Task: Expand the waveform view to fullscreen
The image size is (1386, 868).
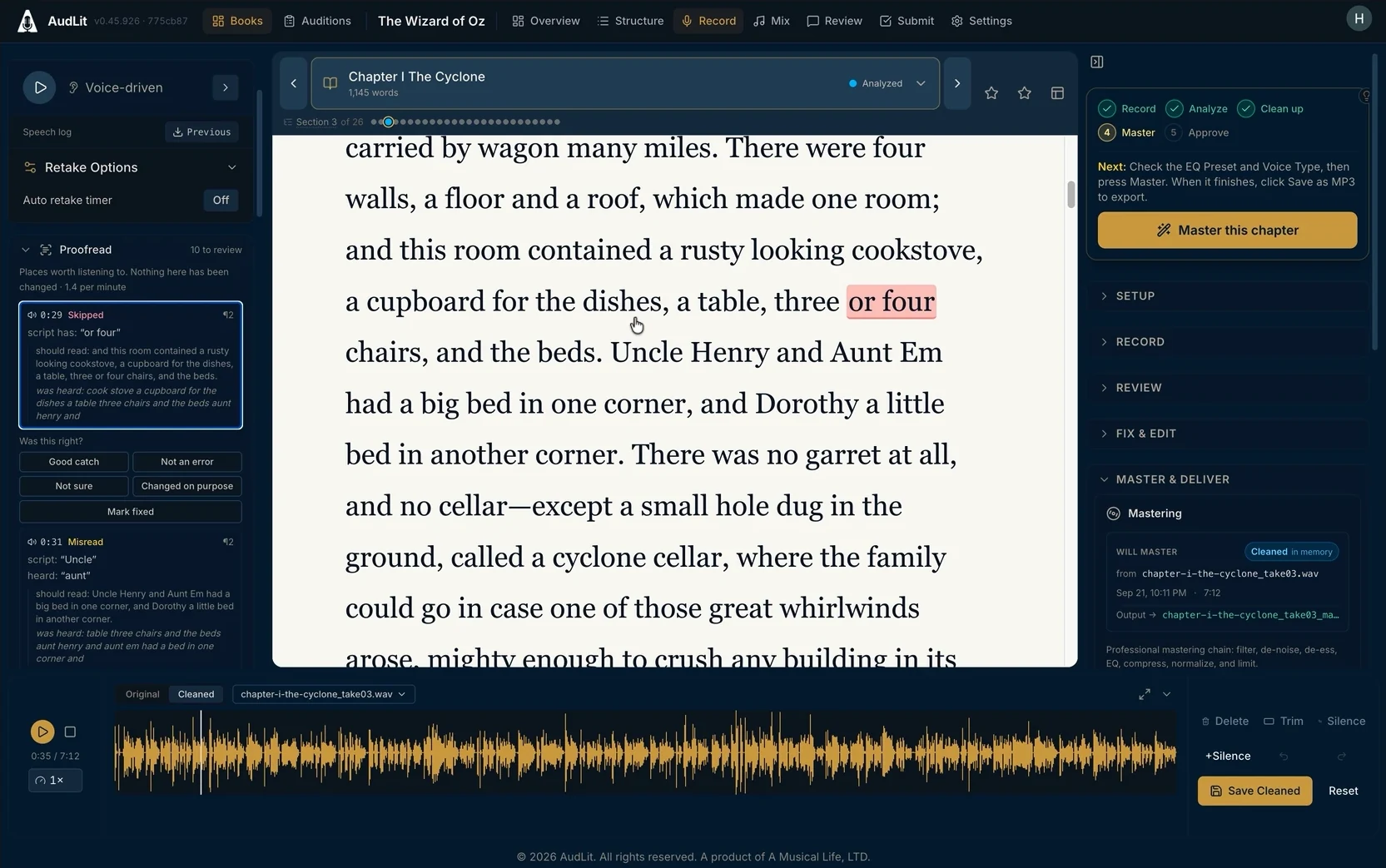Action: pos(1145,694)
